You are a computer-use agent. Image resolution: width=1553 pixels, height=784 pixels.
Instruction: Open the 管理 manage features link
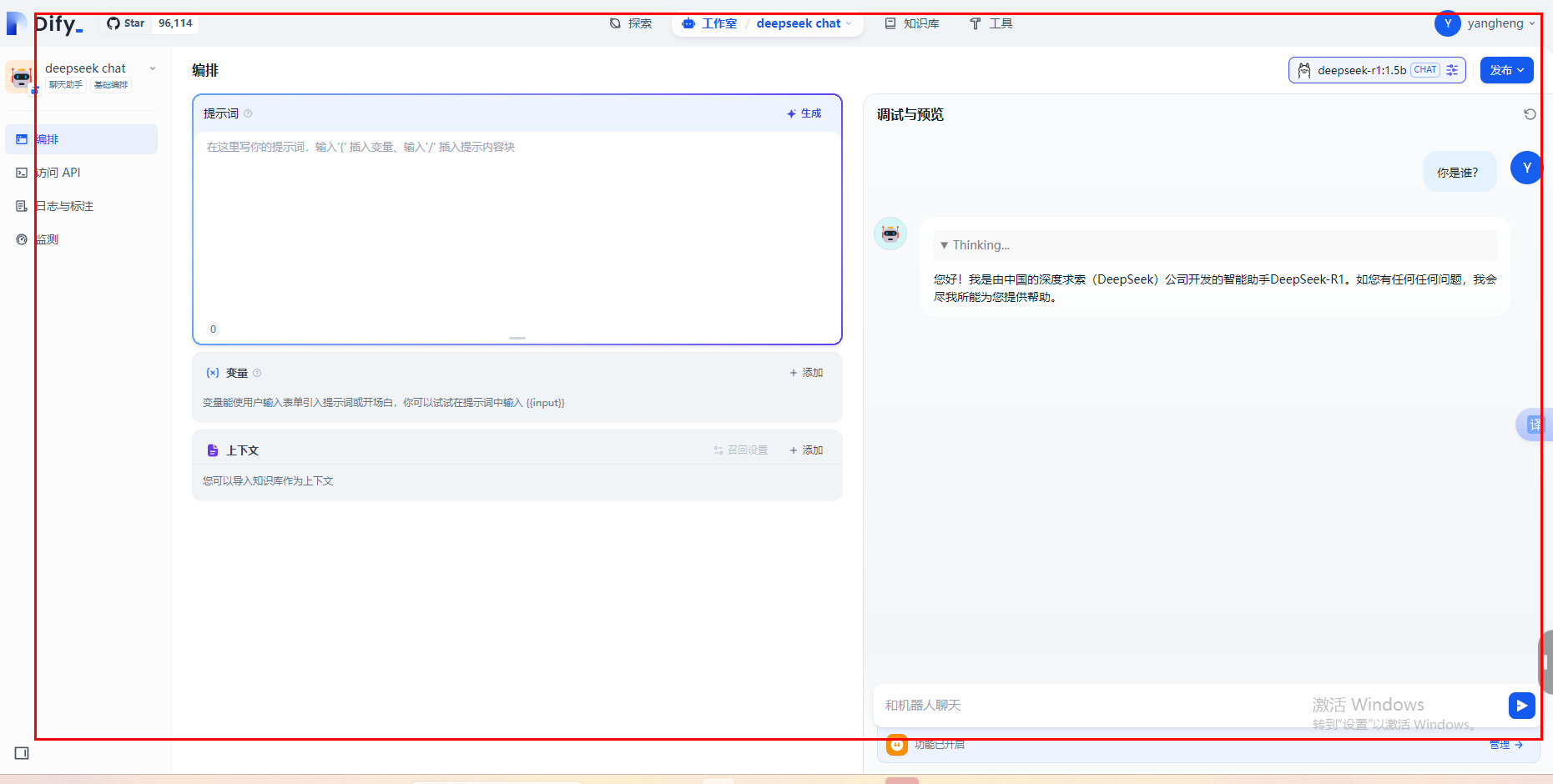click(1506, 745)
